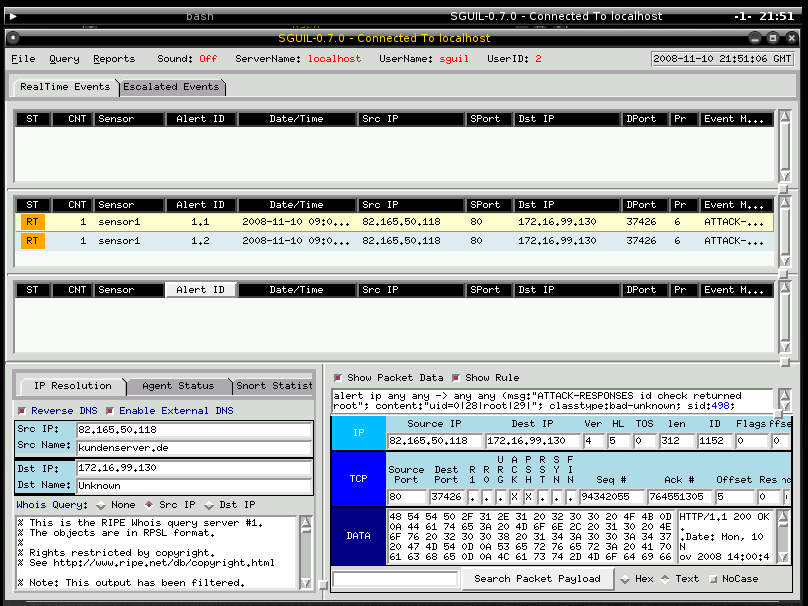Click the whois output scroll up arrow

pos(306,524)
